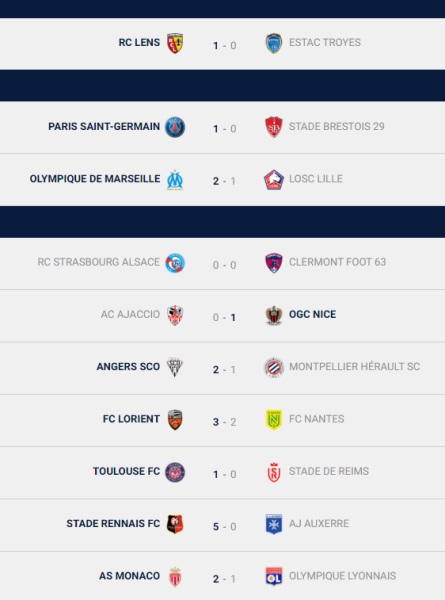445x600 pixels.
Task: Click the LOSC Lille crest
Action: (x=274, y=179)
